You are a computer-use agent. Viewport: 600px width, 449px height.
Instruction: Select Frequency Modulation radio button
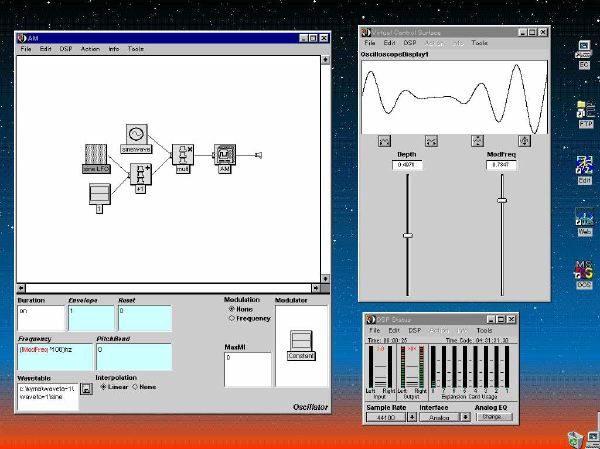point(232,318)
